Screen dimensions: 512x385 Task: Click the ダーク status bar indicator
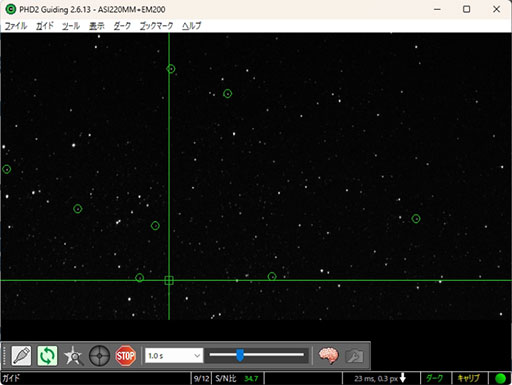[x=434, y=378]
